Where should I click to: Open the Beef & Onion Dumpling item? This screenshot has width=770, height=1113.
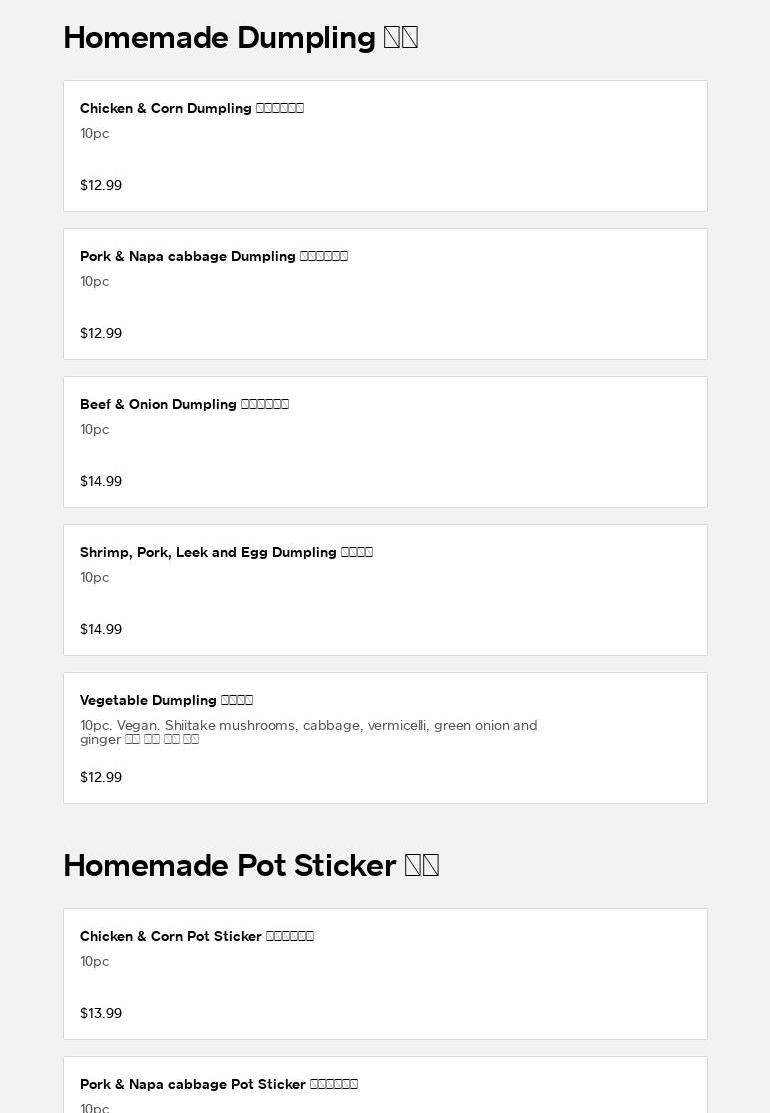coord(385,442)
